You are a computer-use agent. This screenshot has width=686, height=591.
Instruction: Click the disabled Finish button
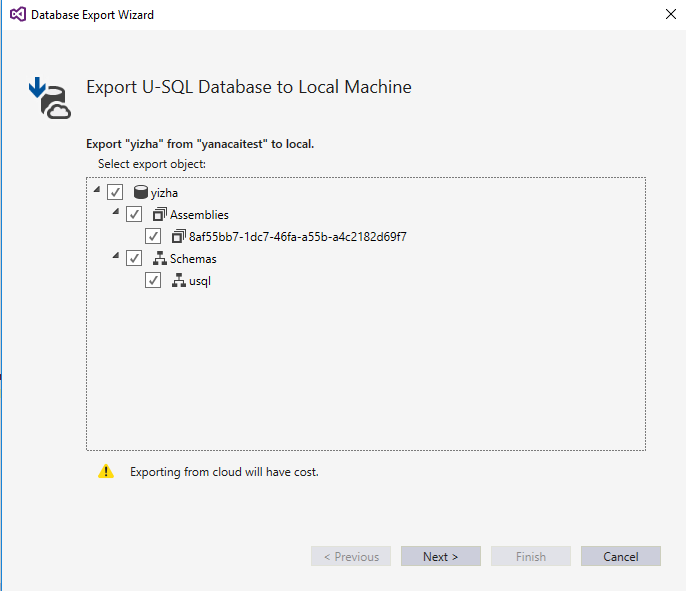[x=531, y=556]
